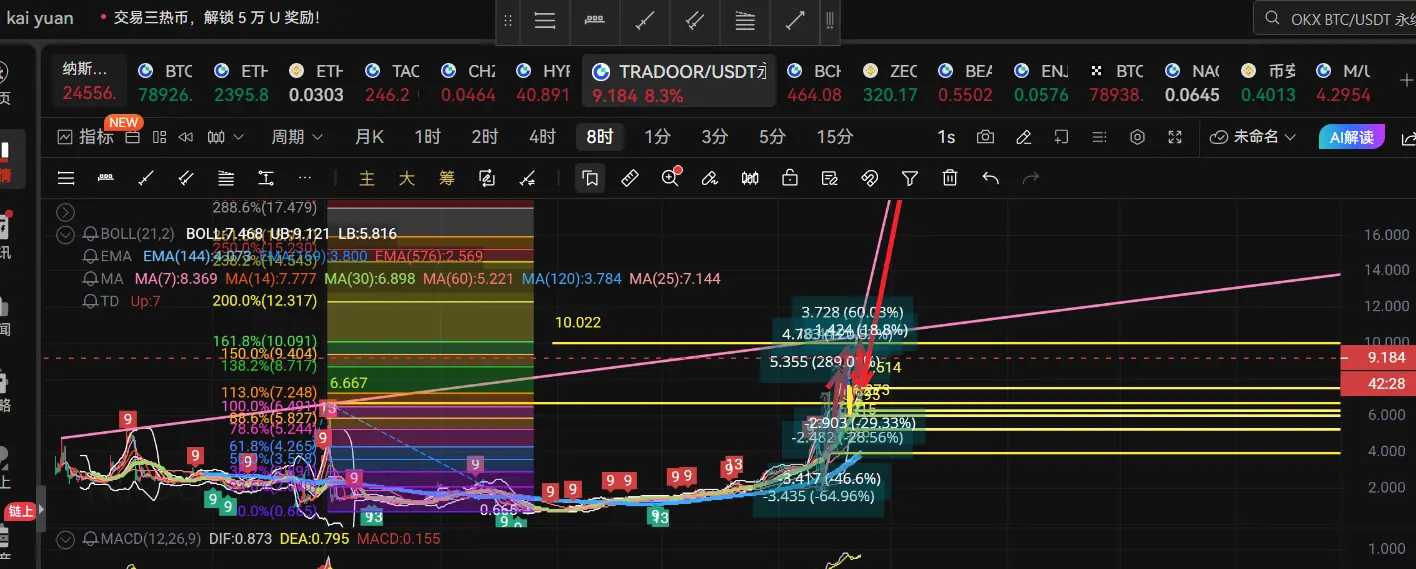Switch chart to 月K timeframe

[369, 137]
